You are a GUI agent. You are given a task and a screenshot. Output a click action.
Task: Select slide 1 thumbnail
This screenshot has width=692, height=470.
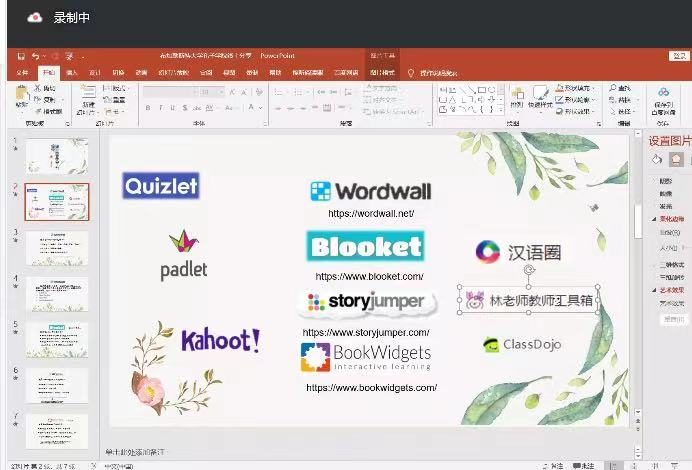(x=56, y=156)
